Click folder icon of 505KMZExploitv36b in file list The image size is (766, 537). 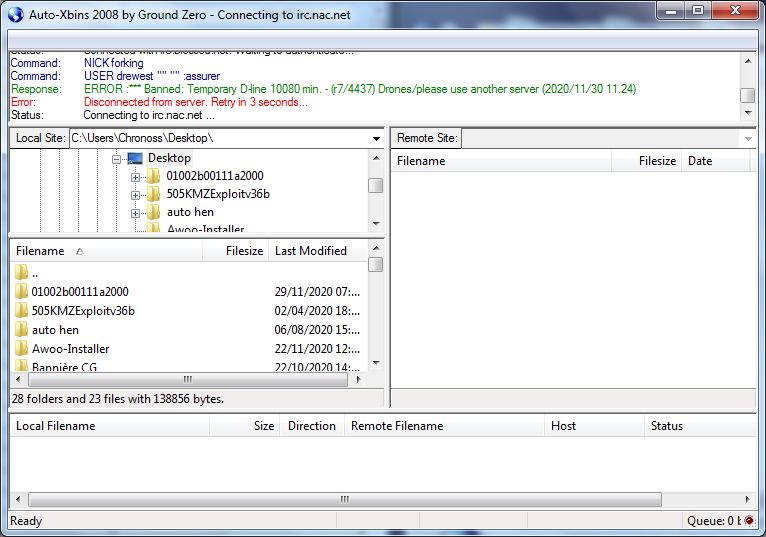(21, 311)
